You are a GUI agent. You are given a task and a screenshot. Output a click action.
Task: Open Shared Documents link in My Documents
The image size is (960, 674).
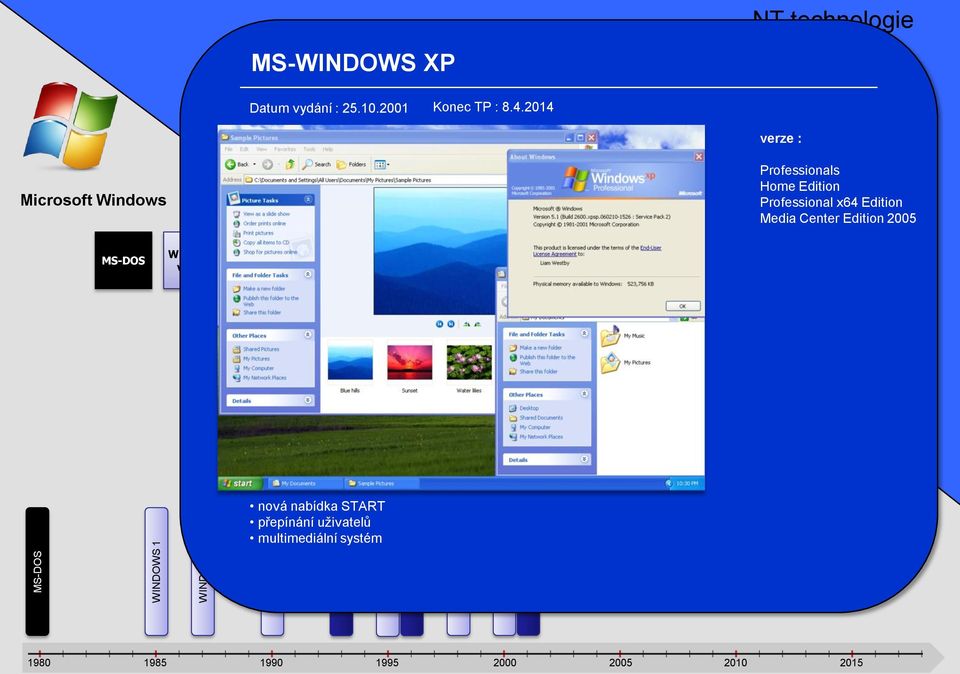(x=541, y=418)
